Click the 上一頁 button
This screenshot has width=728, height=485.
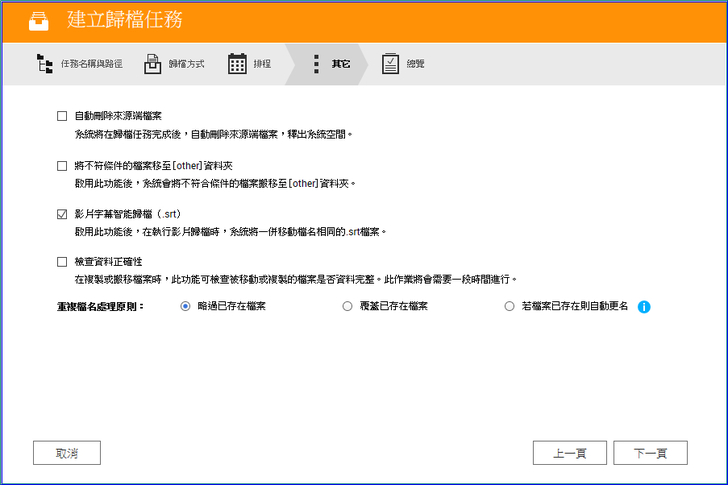tap(570, 453)
